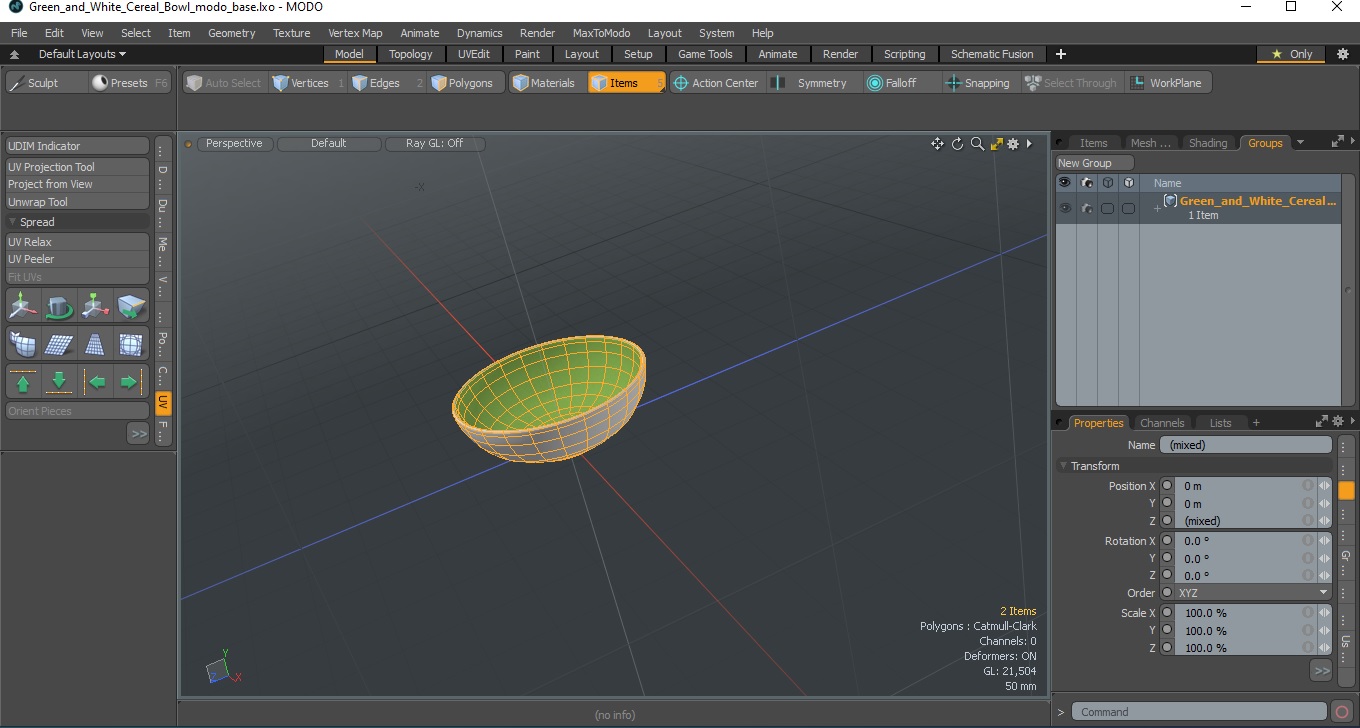Expand more properties with >> button
Viewport: 1360px width, 728px height.
[1321, 671]
